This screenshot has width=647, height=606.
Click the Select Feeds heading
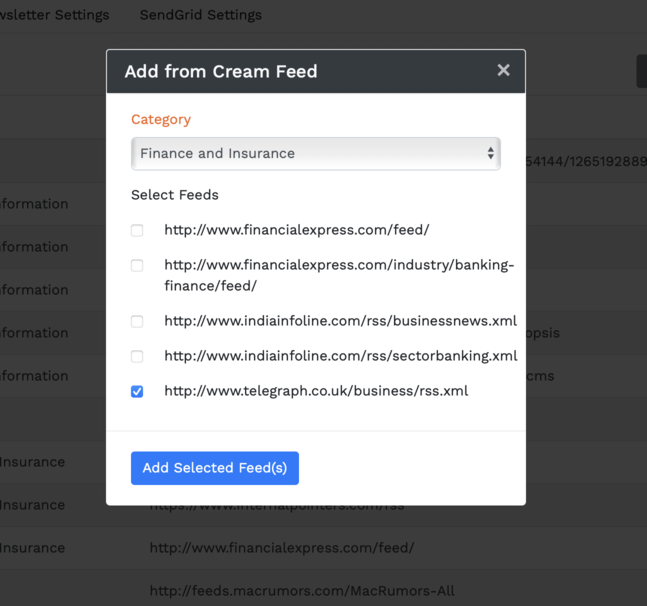click(174, 195)
